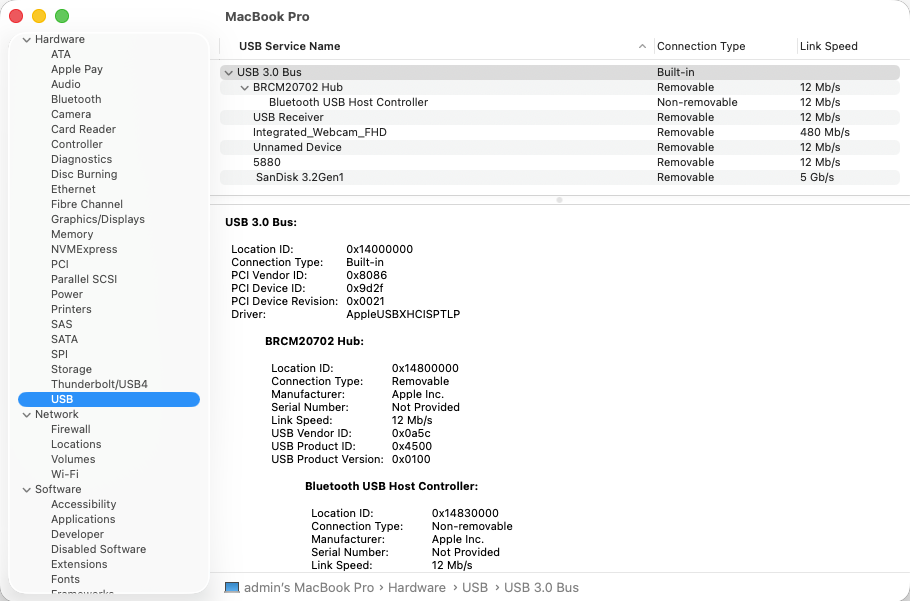Click USB 3.0 Bus in path bar
The height and width of the screenshot is (601, 910).
pyautogui.click(x=541, y=588)
